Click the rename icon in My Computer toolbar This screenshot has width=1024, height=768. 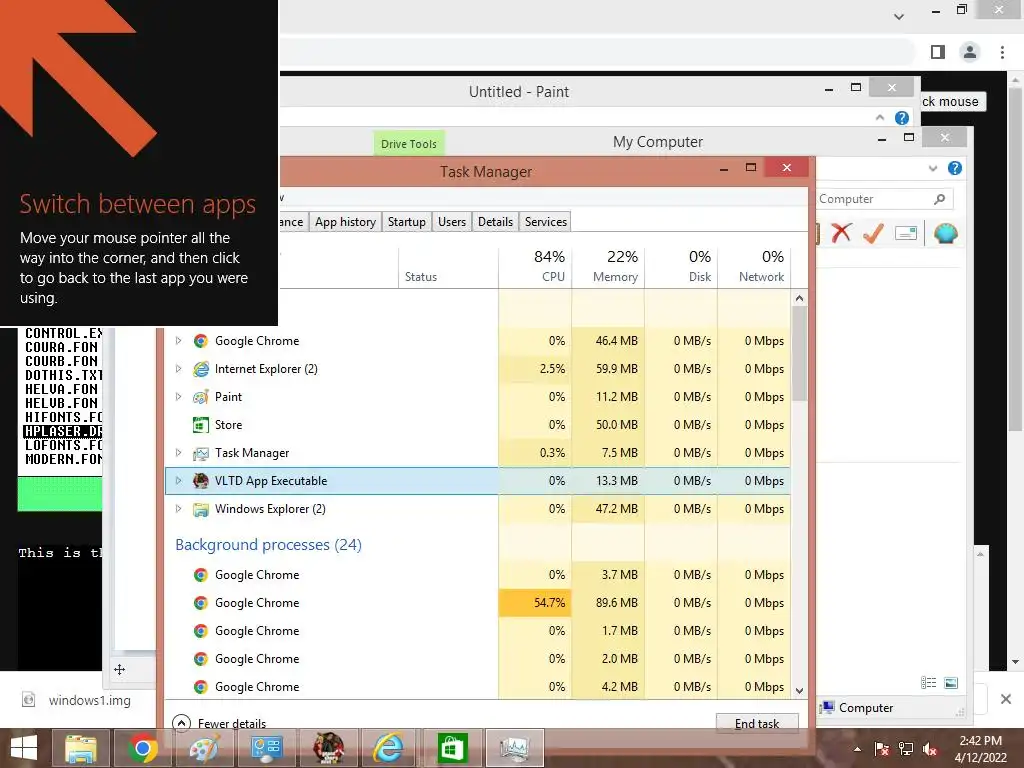pyautogui.click(x=906, y=232)
